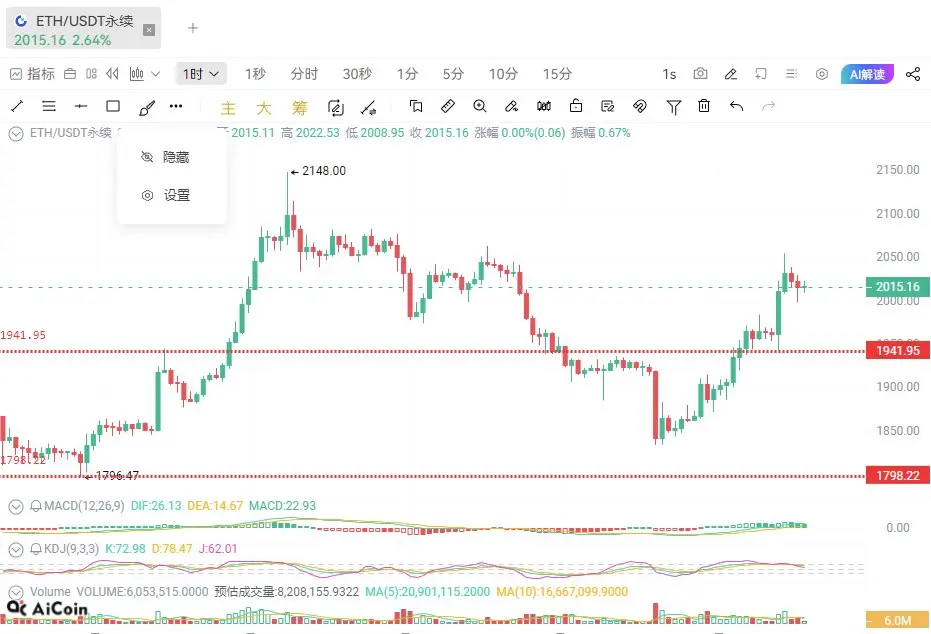Take a chart screenshot with camera icon

coord(701,74)
